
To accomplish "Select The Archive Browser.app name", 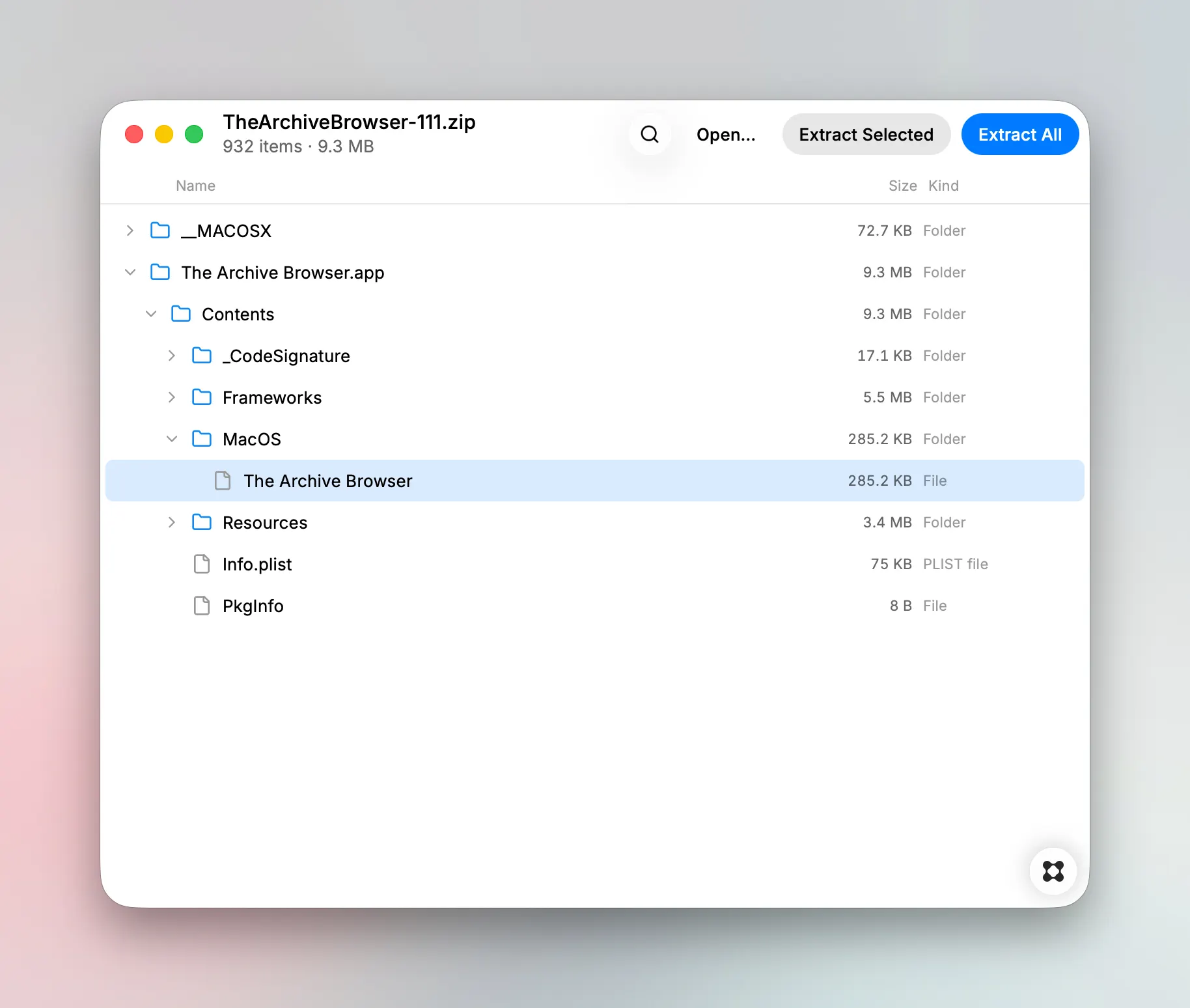I will [283, 272].
